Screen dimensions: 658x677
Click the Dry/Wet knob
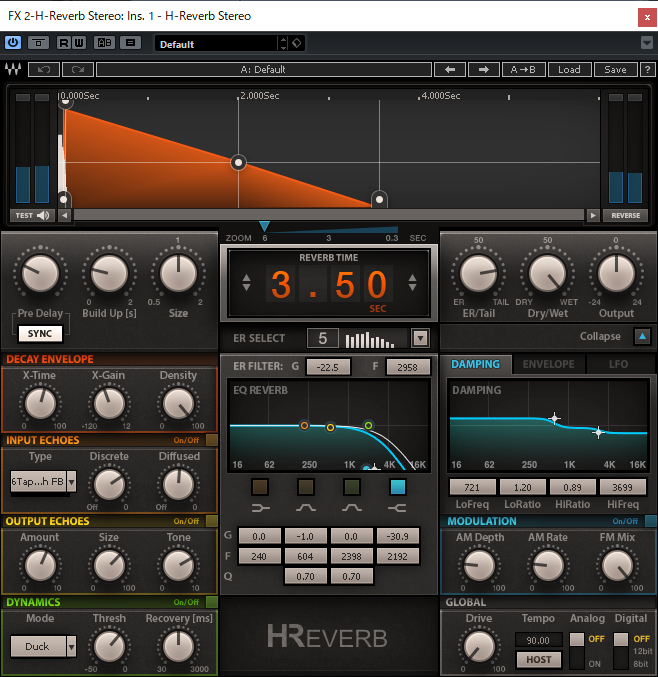coord(547,274)
